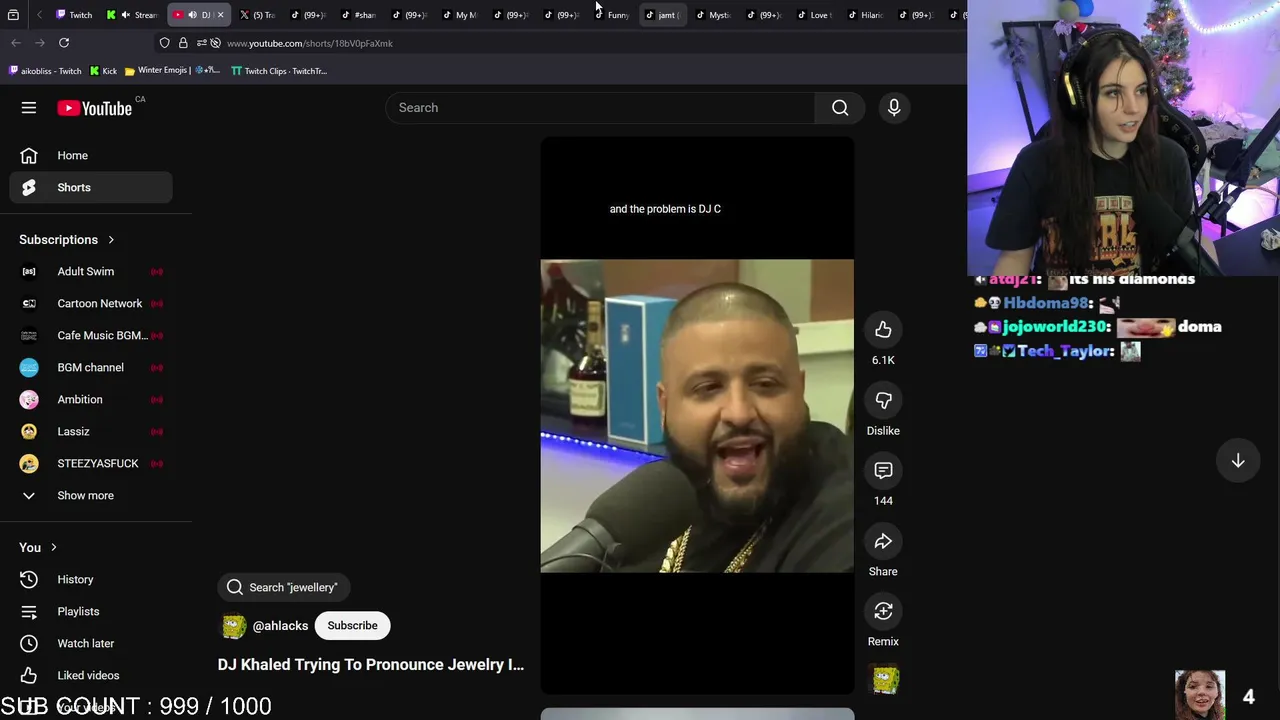Screen dimensions: 1280x720
Task: Click the DJ Khaled short title text
Action: (x=371, y=665)
